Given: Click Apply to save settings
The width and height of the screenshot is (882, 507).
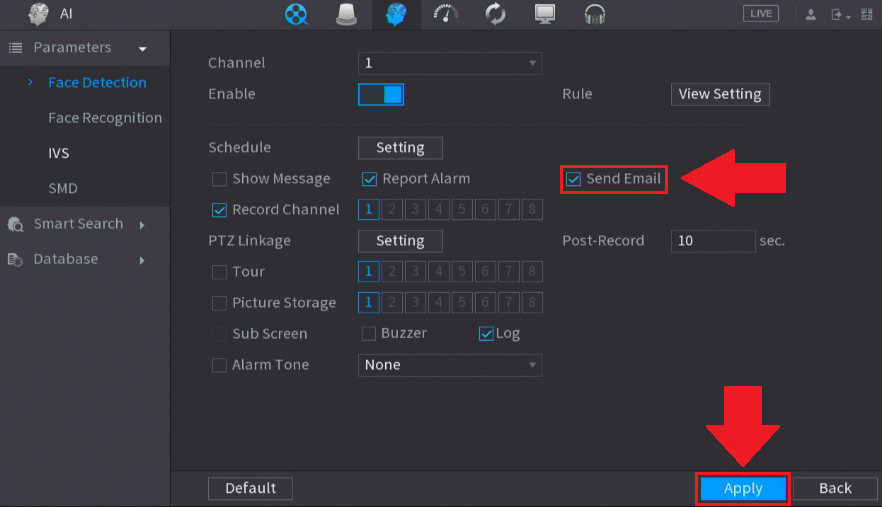Looking at the screenshot, I should click(x=743, y=488).
